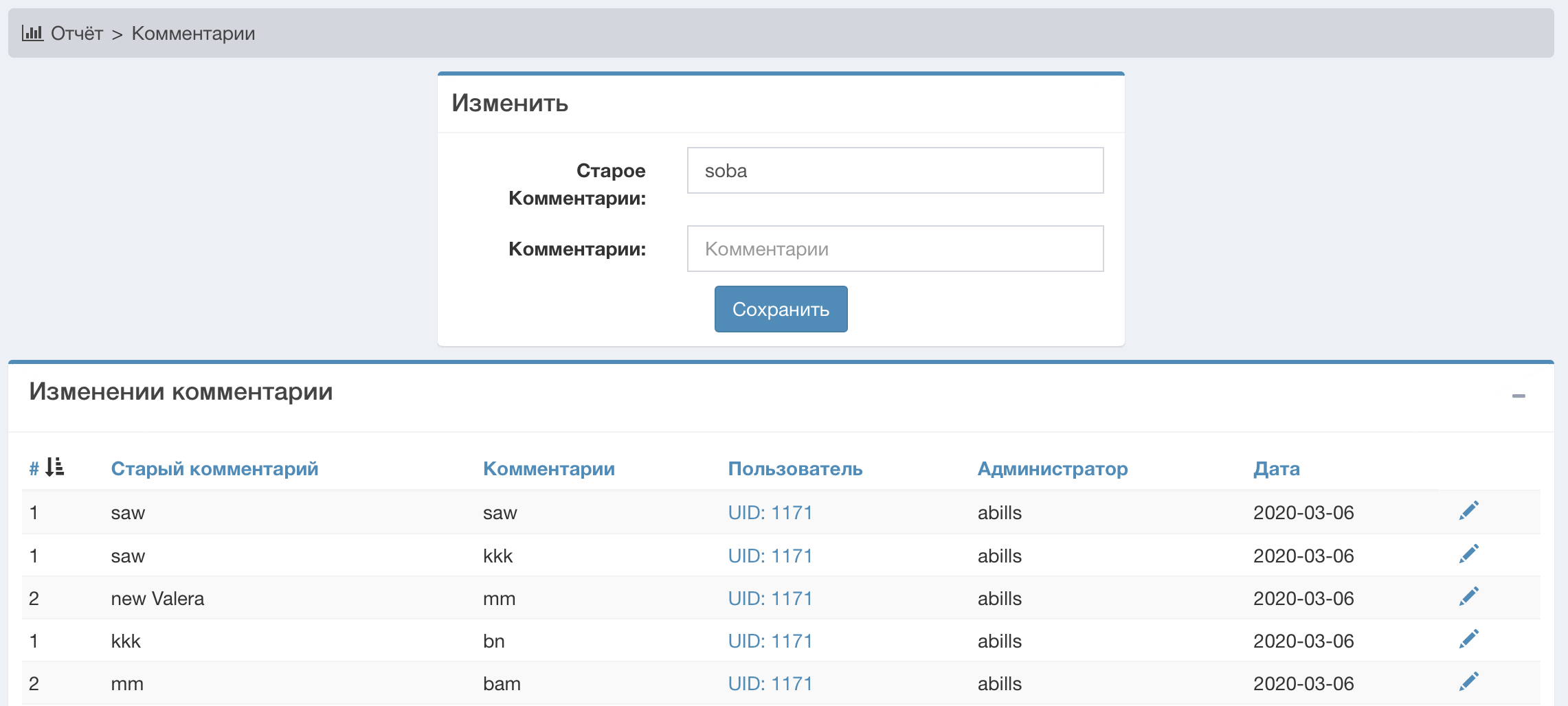Screen dimensions: 1568x706
Task: Click pencil icon for kkk to bn row
Action: coord(1468,639)
